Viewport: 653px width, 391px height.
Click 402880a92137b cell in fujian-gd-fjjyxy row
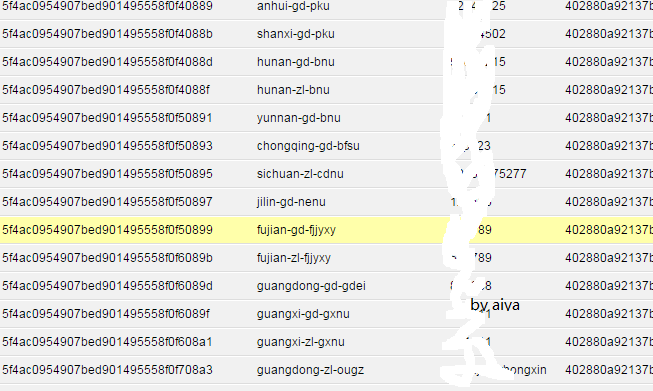[x=609, y=229]
